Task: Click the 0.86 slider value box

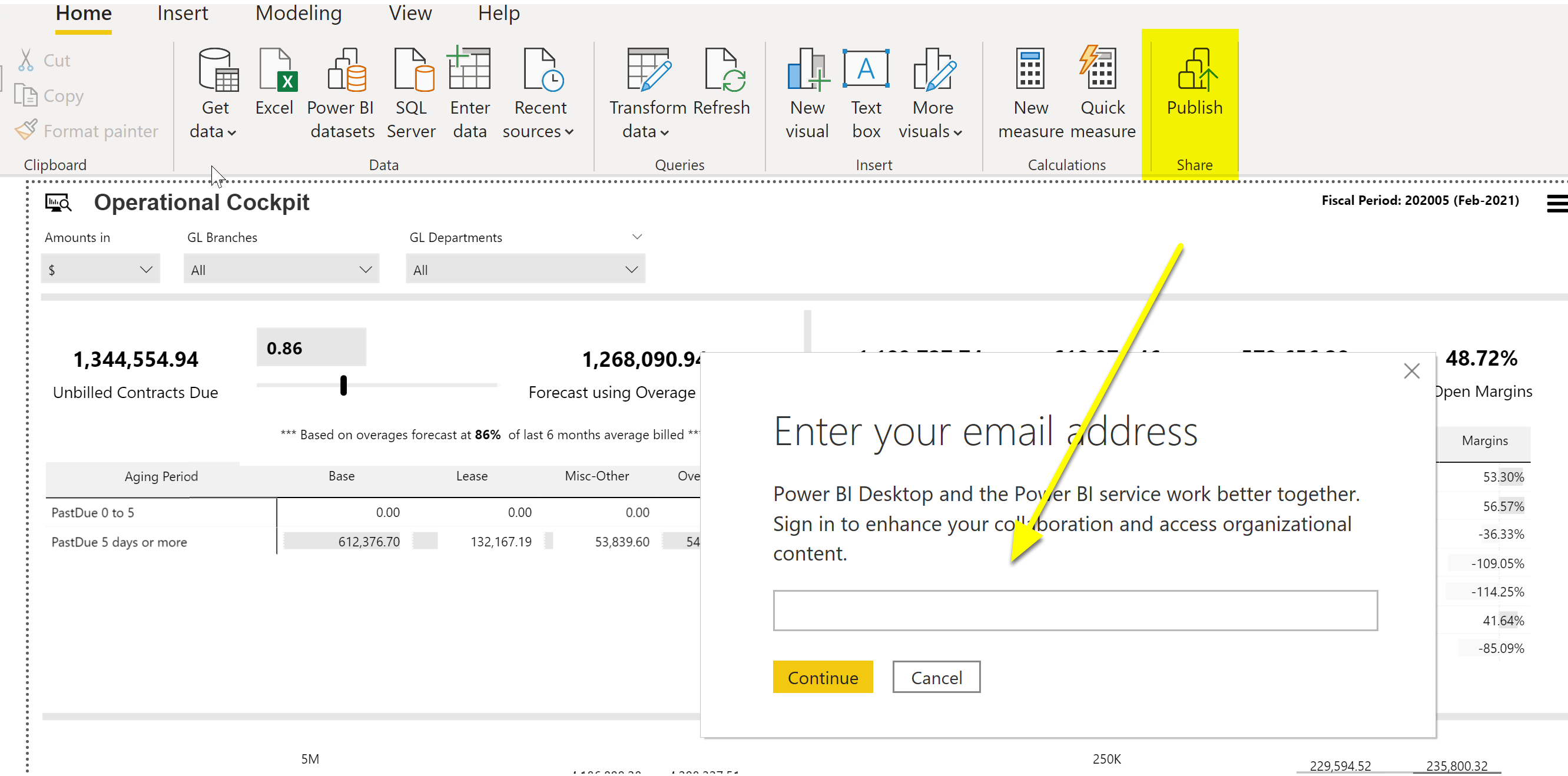Action: (311, 348)
